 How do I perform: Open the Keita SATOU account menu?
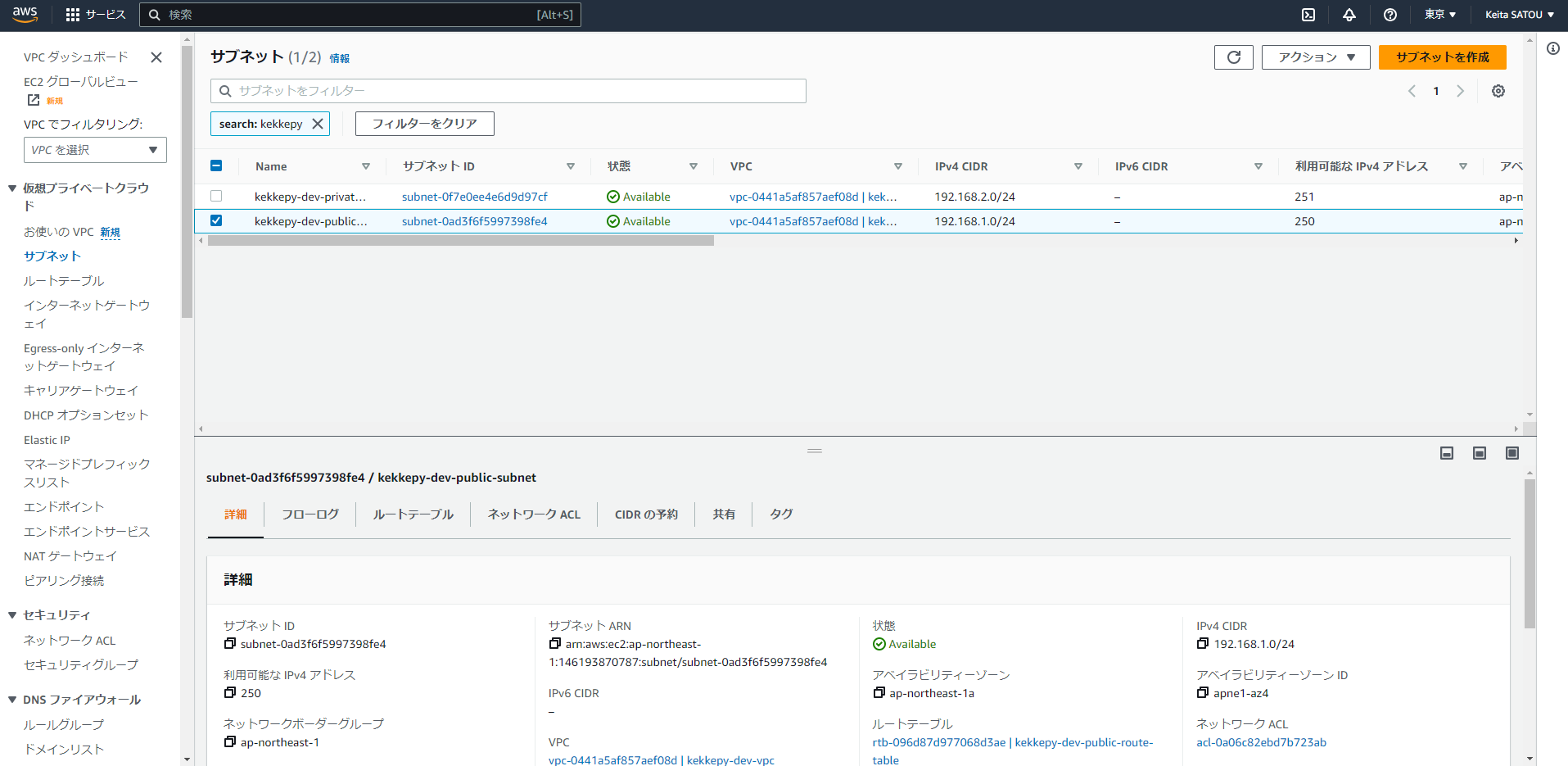1520,15
